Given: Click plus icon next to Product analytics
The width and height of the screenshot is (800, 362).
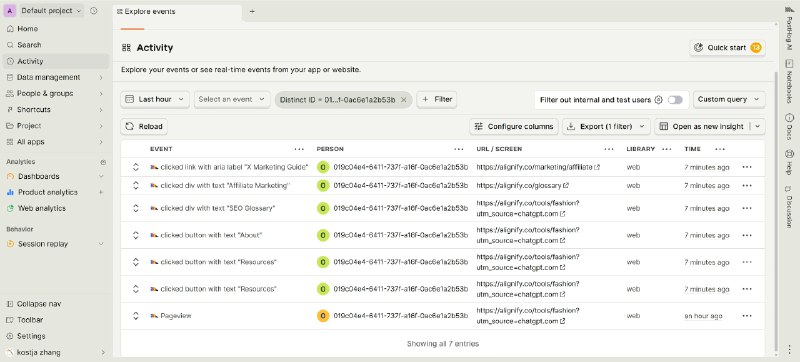Looking at the screenshot, I should click(x=101, y=192).
